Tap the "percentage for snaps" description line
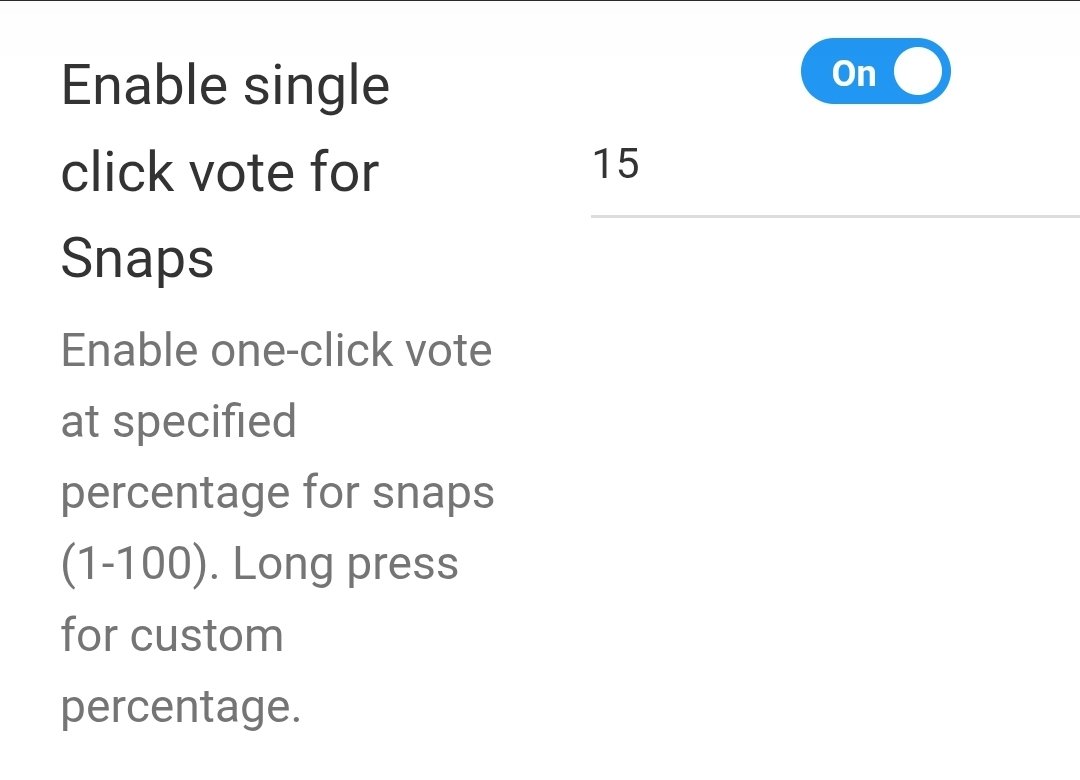The width and height of the screenshot is (1080, 780). [x=278, y=494]
